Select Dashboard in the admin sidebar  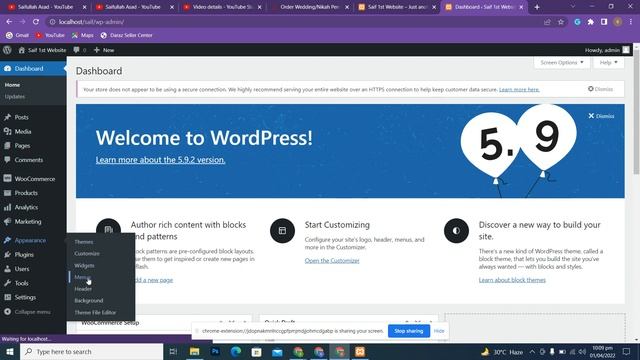click(33, 68)
